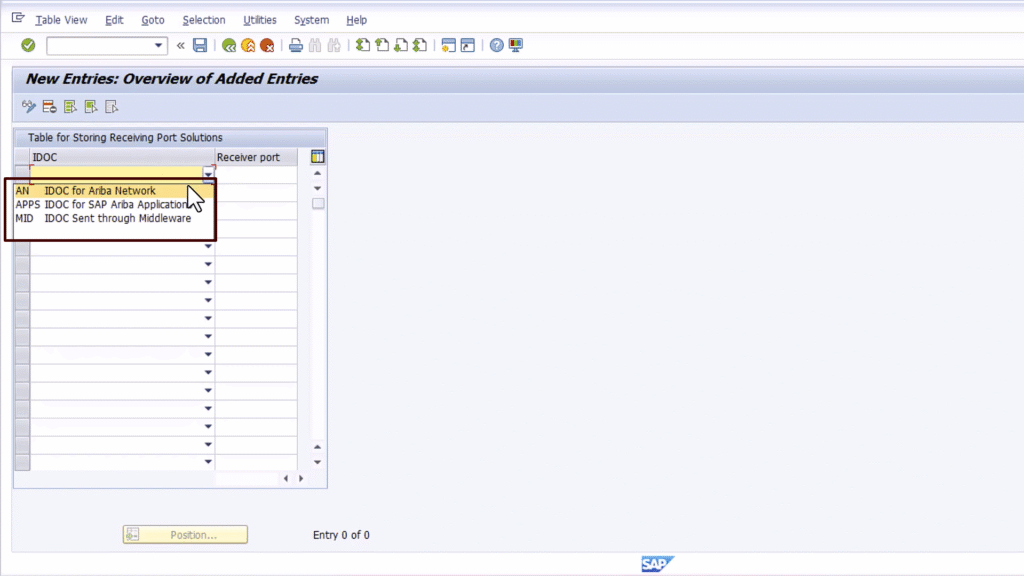Image resolution: width=1024 pixels, height=576 pixels.
Task: Toggle Change/Display mode with the glasses icon
Action: click(x=29, y=106)
